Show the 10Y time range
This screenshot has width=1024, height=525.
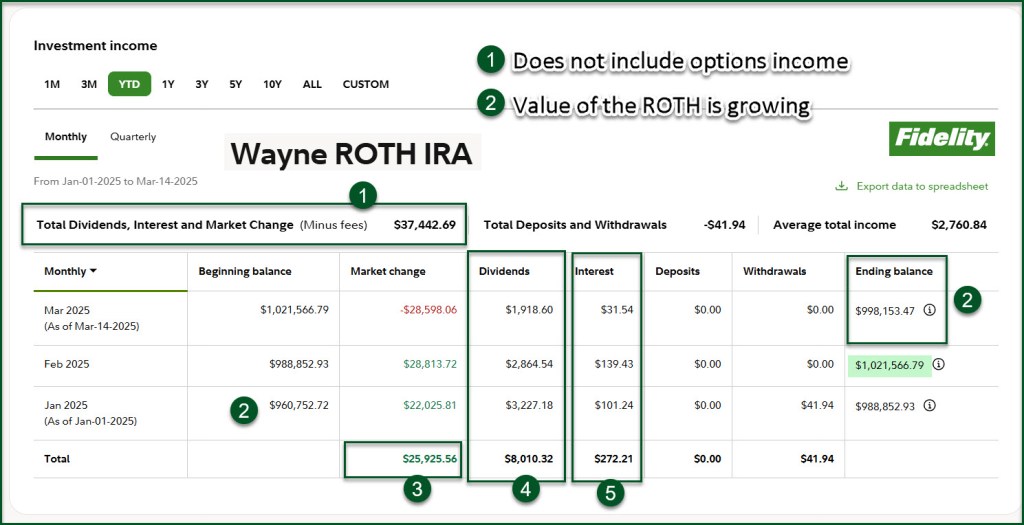(x=272, y=85)
